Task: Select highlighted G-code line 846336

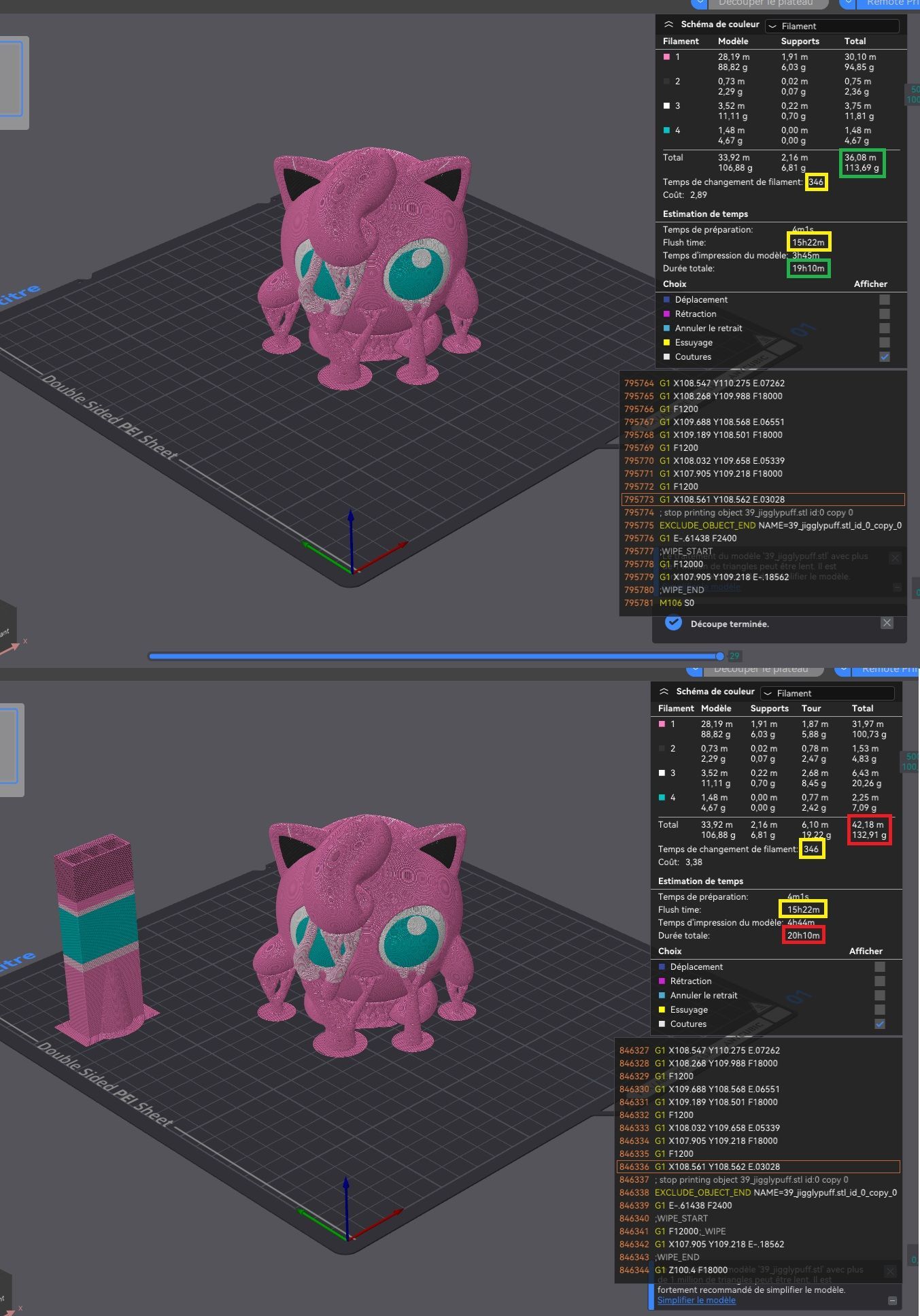Action: (x=758, y=1166)
